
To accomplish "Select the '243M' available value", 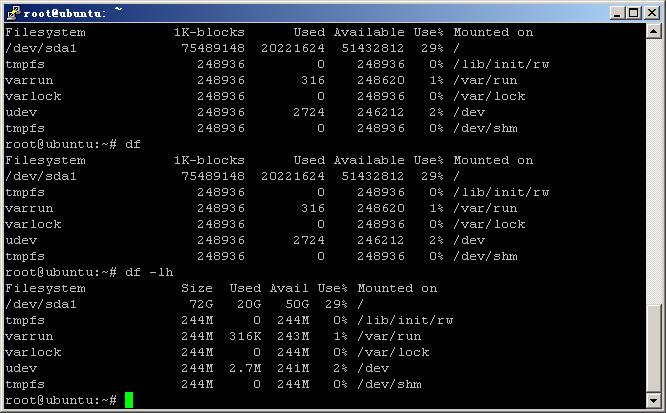I will [293, 336].
